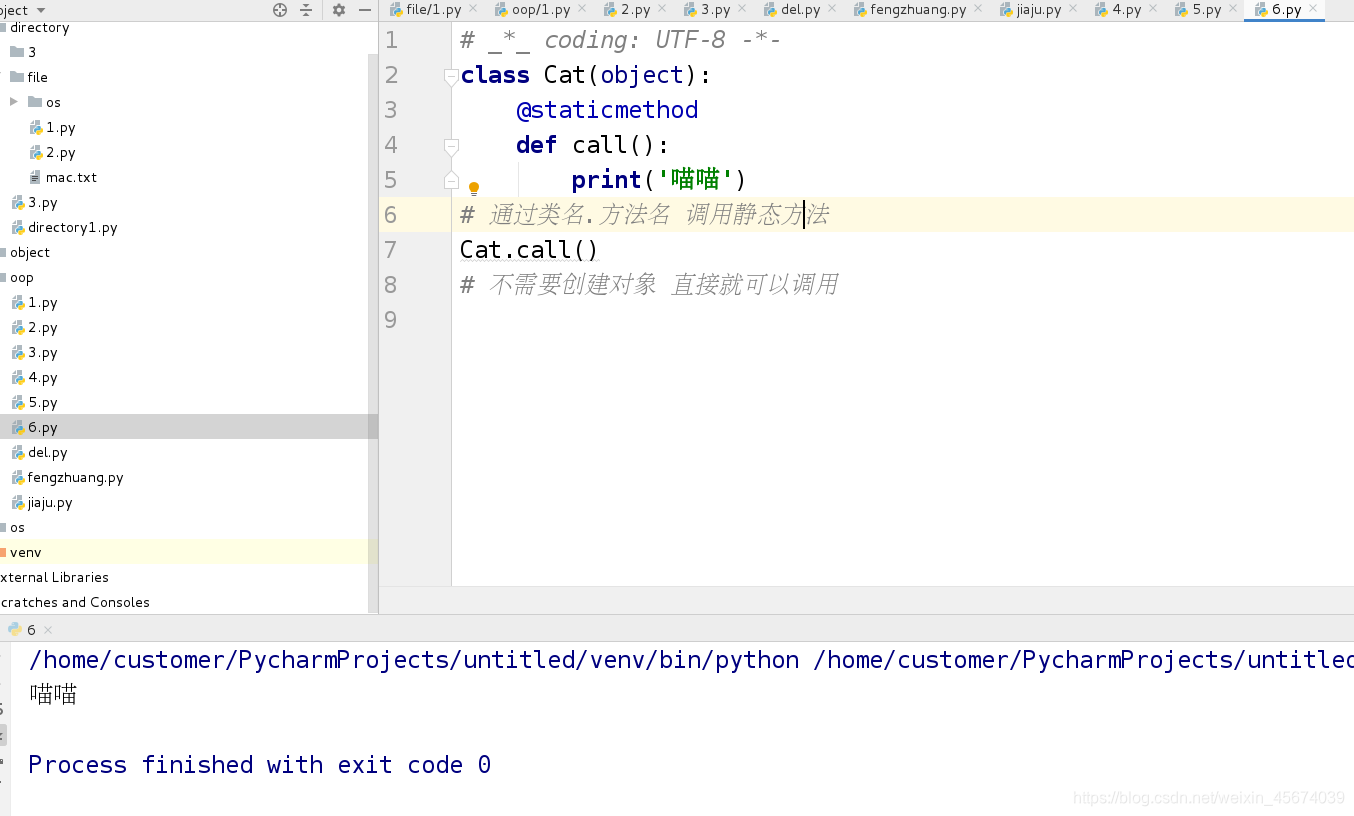Close the del.py editor tab
Image resolution: width=1354 pixels, height=816 pixels.
click(x=831, y=9)
